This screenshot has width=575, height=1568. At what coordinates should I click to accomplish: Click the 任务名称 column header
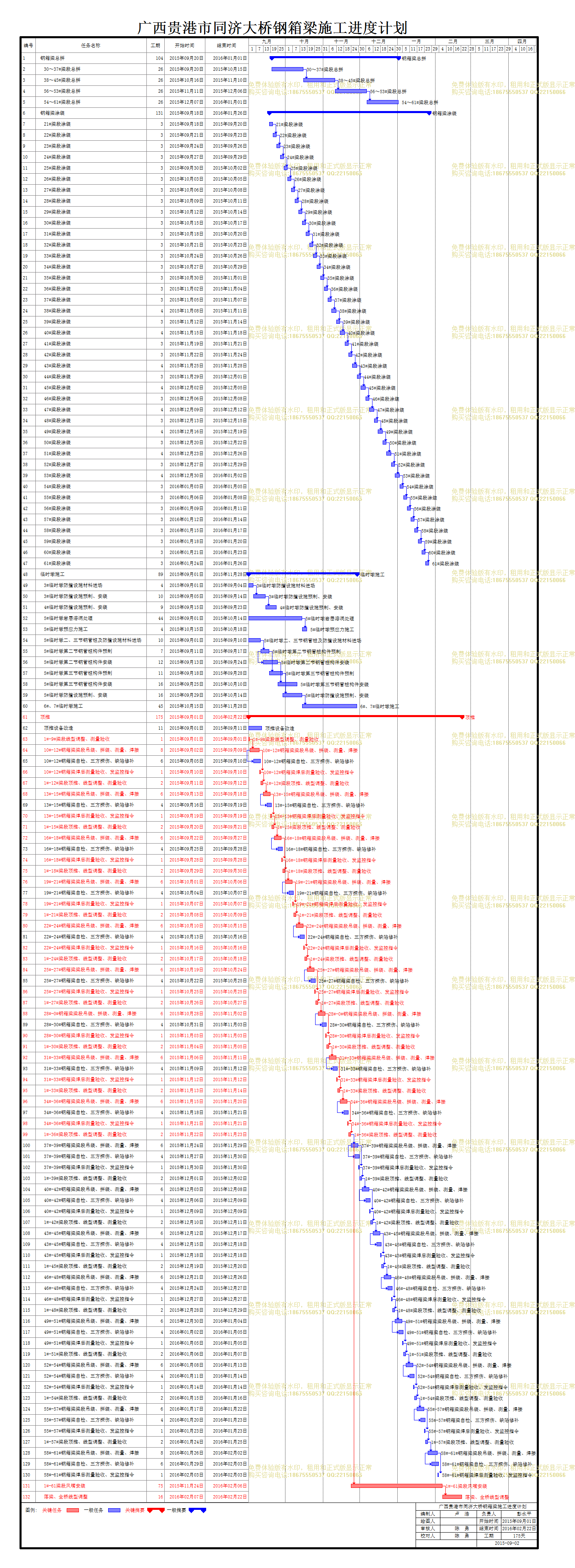[91, 45]
